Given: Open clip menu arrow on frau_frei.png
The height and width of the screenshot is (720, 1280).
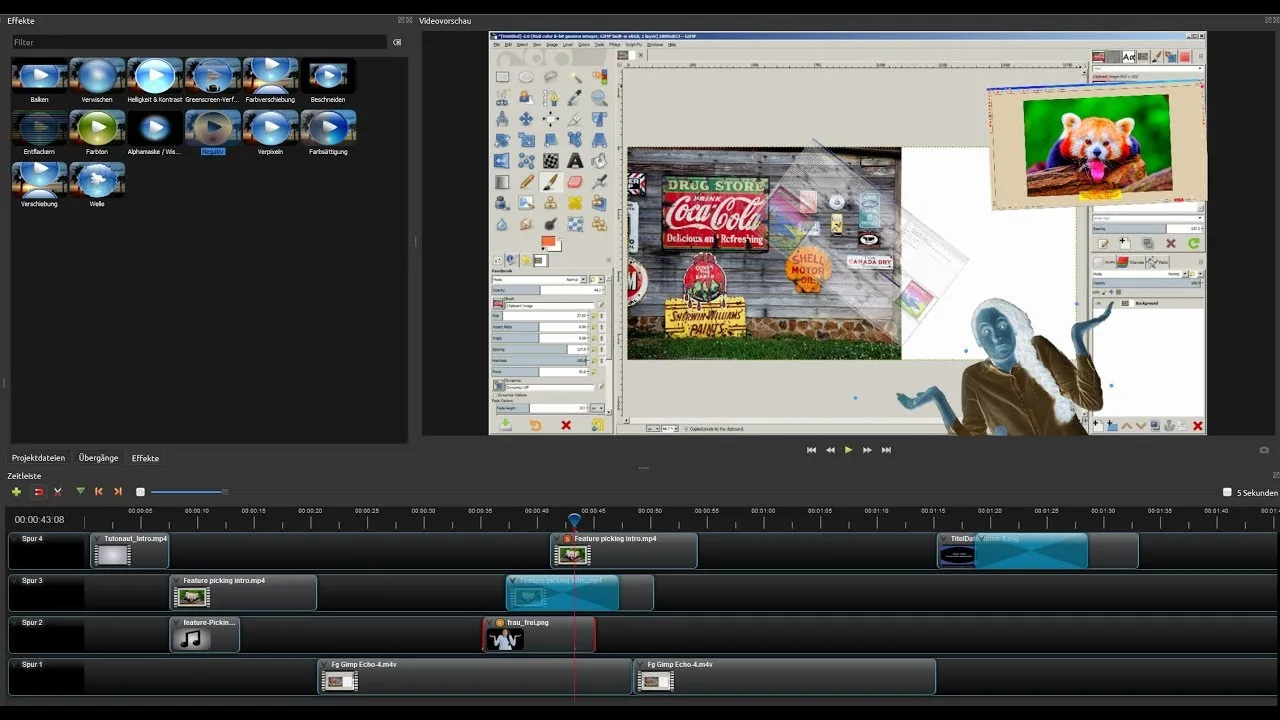Looking at the screenshot, I should [490, 622].
